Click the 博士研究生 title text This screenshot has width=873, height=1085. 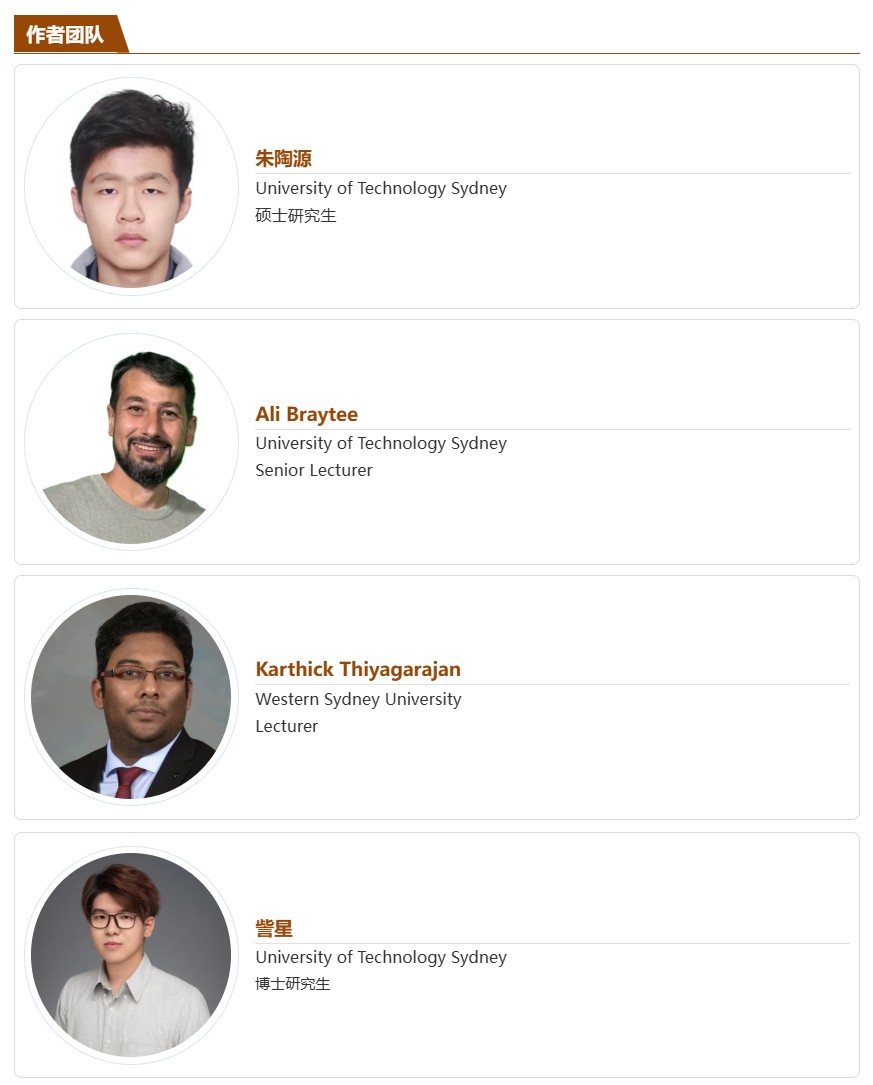pyautogui.click(x=292, y=983)
